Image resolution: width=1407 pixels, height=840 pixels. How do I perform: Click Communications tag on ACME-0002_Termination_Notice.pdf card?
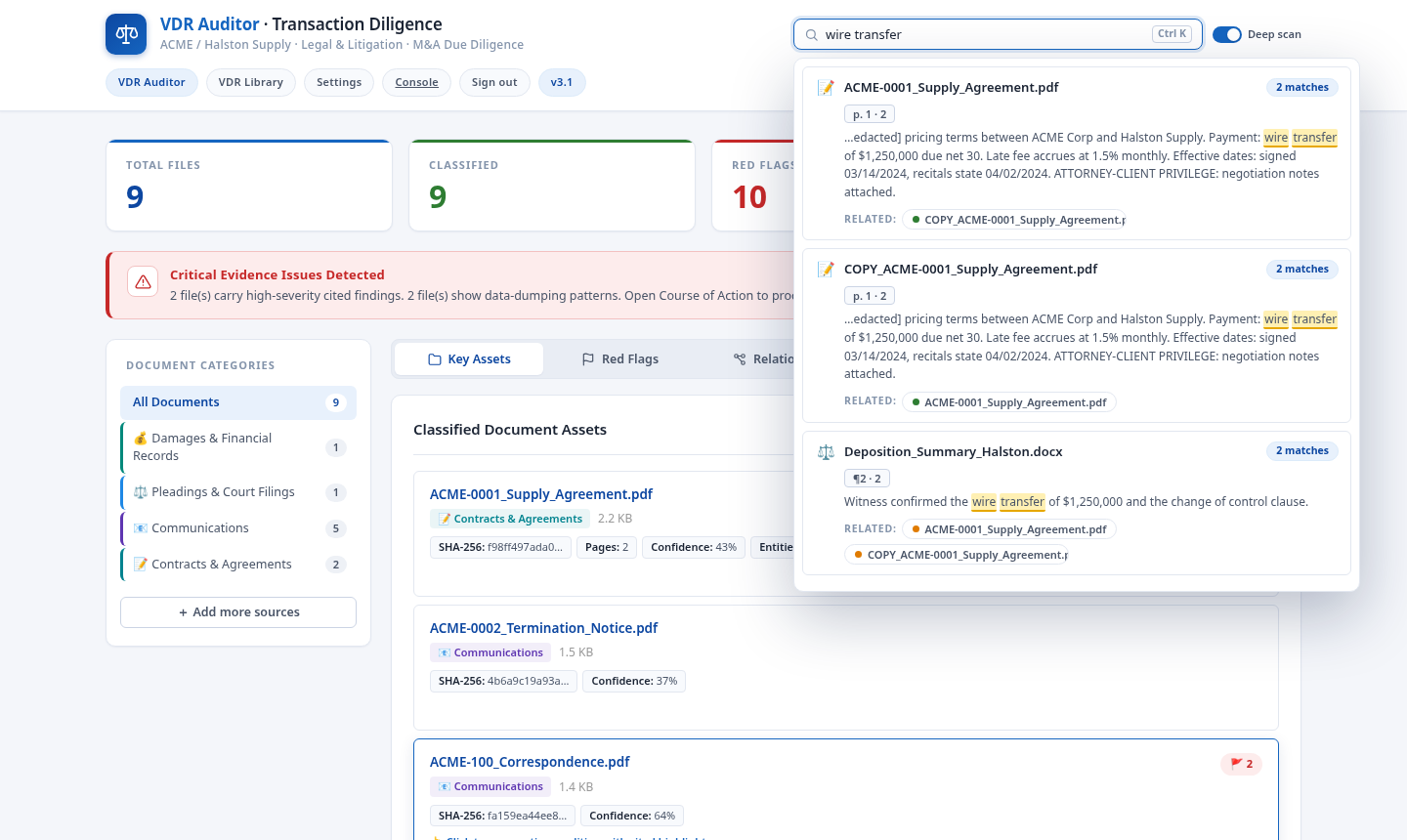click(x=490, y=652)
